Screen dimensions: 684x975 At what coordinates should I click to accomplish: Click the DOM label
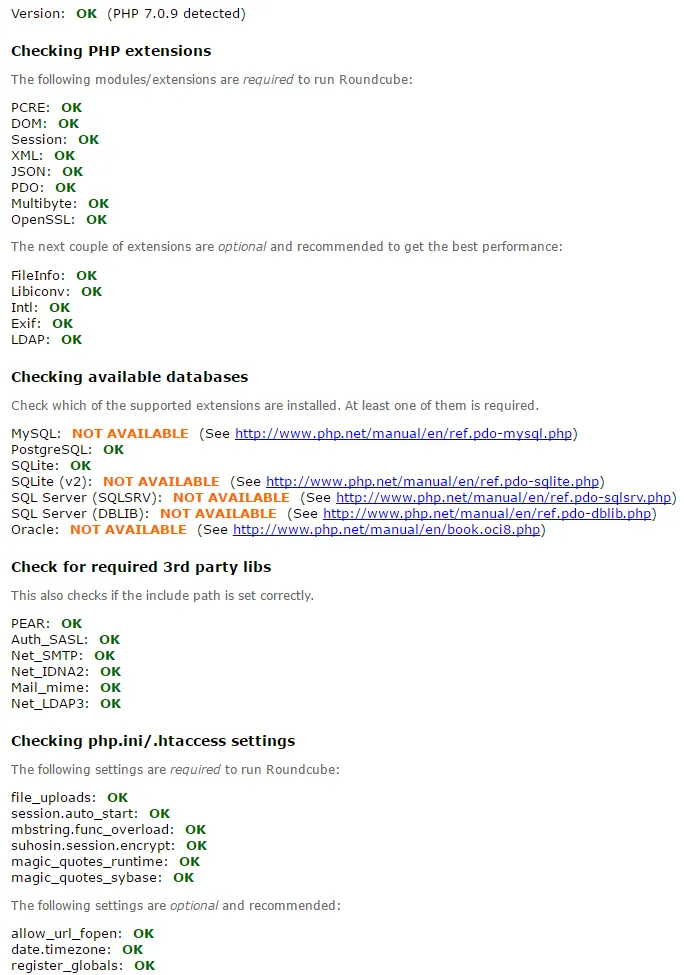pos(29,124)
